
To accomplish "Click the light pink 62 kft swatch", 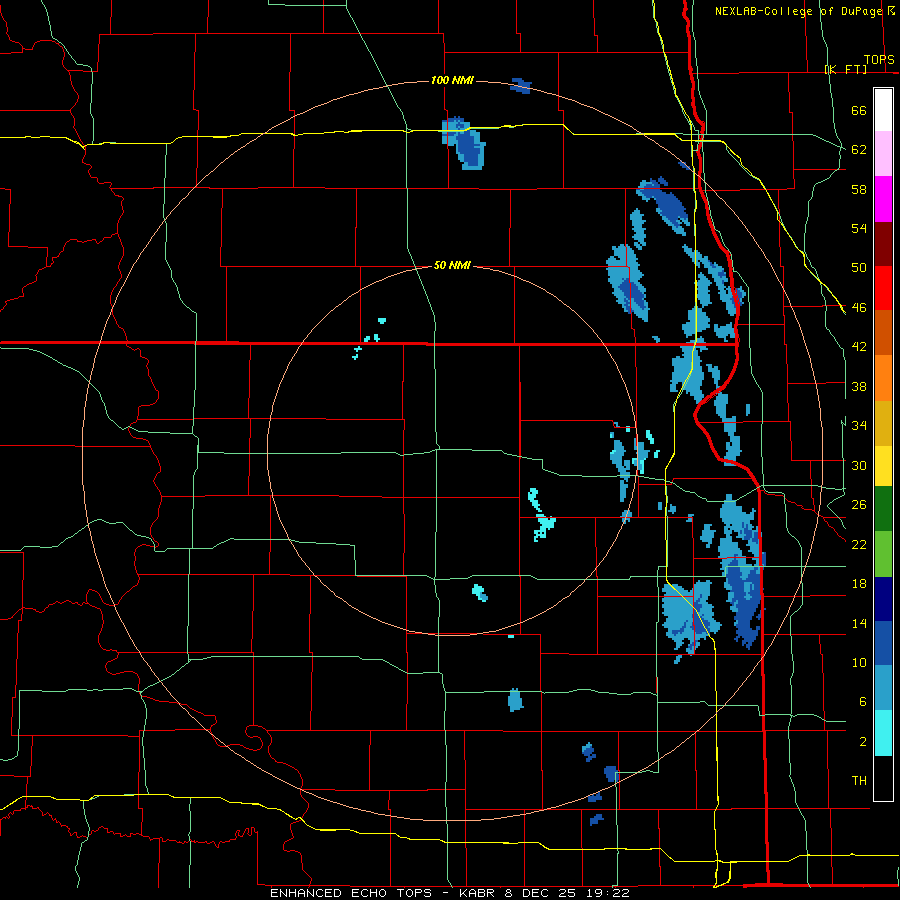I will point(883,154).
